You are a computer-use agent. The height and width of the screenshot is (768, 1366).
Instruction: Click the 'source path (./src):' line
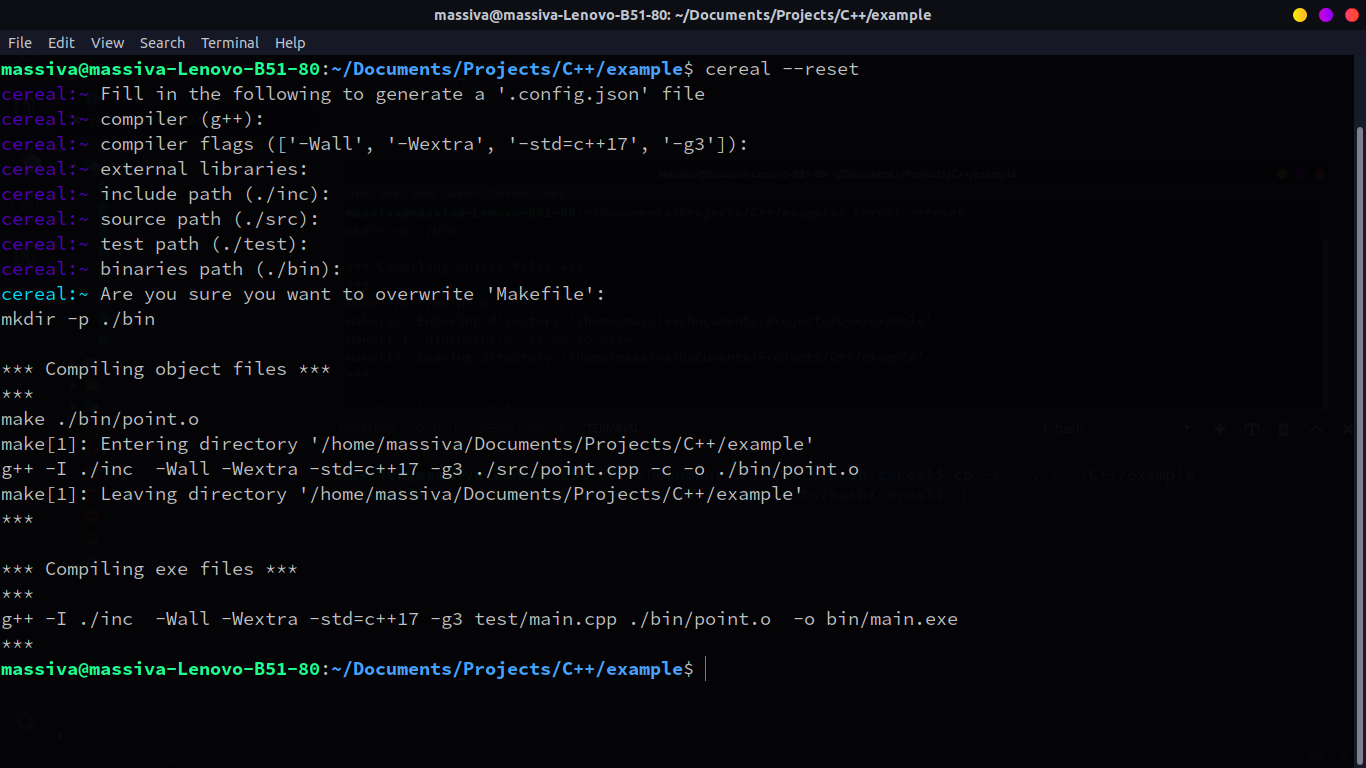tap(160, 219)
